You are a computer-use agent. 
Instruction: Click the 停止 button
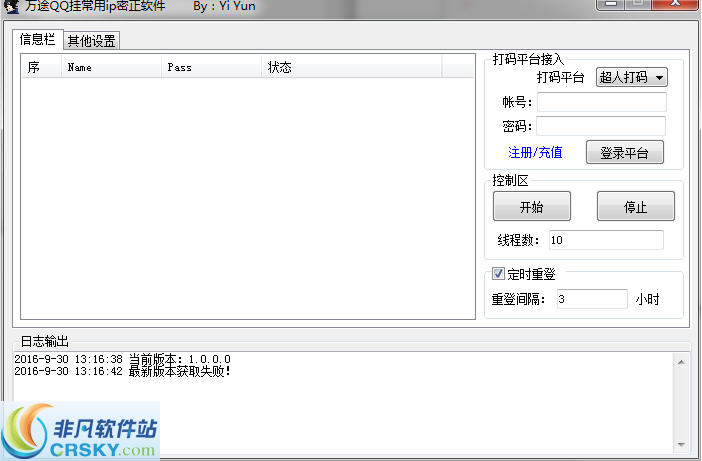[636, 206]
